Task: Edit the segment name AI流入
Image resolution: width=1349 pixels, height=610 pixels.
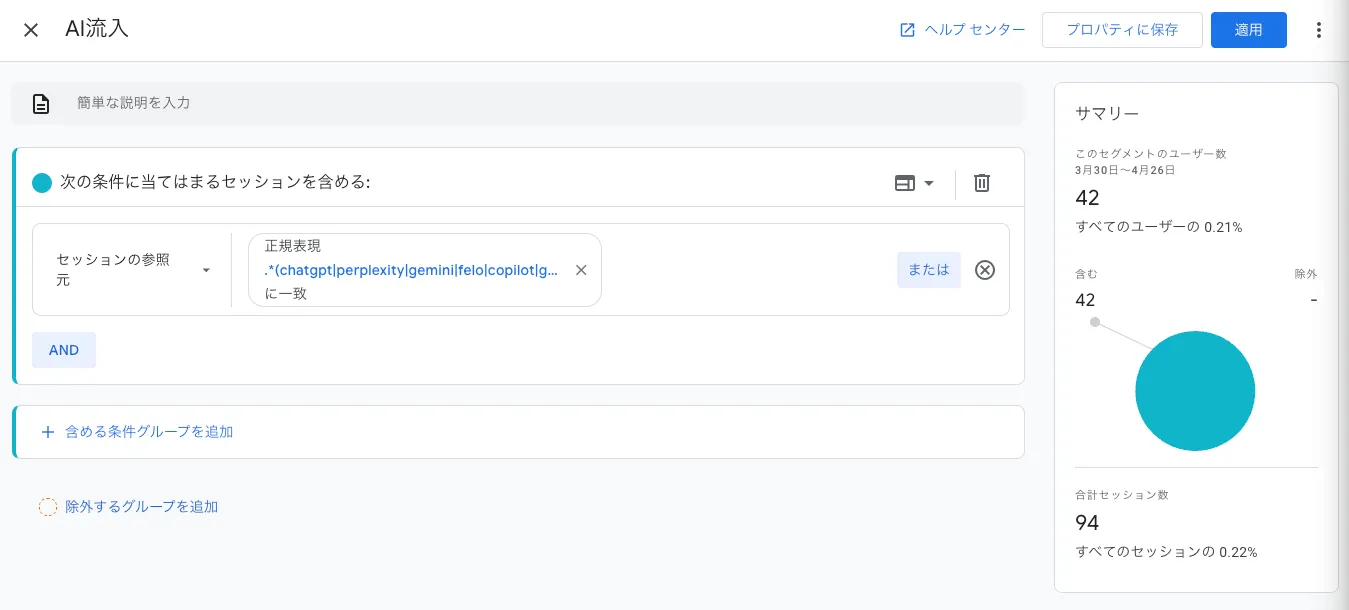Action: [97, 30]
